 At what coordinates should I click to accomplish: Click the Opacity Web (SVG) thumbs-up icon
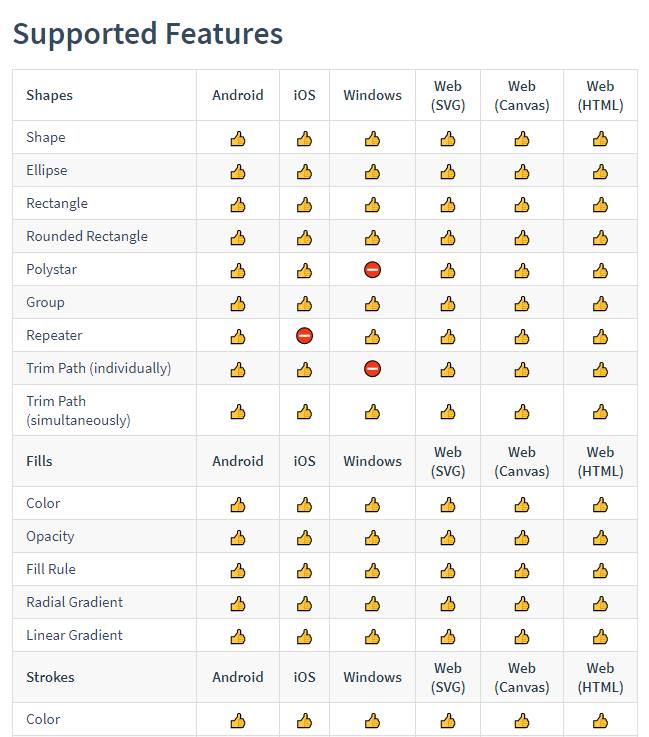tap(448, 538)
